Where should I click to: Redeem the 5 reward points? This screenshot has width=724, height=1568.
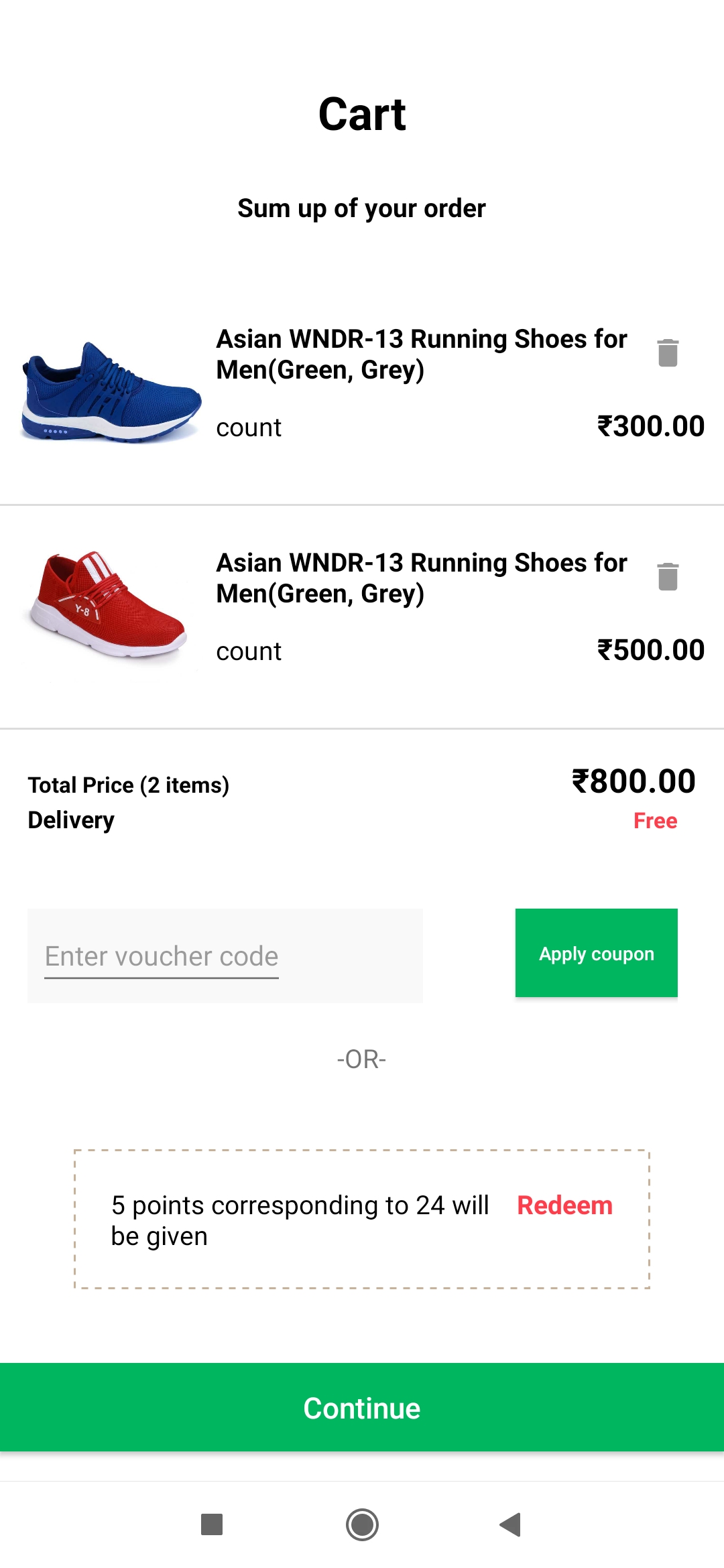565,1205
